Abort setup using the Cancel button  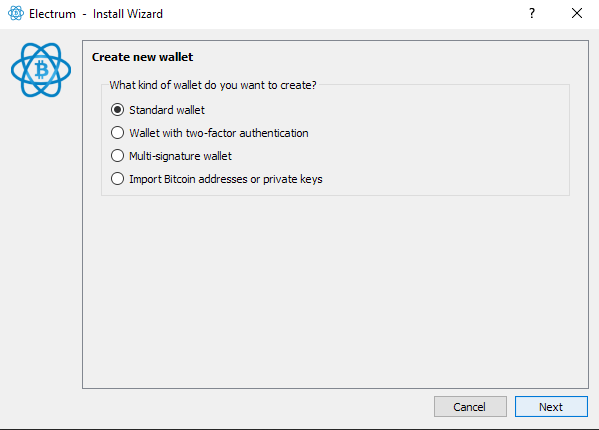point(470,407)
